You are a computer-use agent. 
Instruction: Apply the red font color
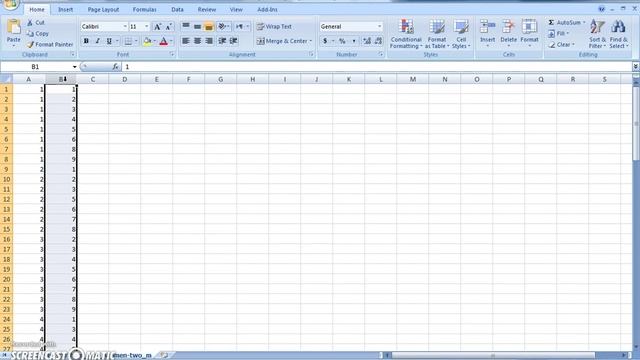[x=164, y=41]
